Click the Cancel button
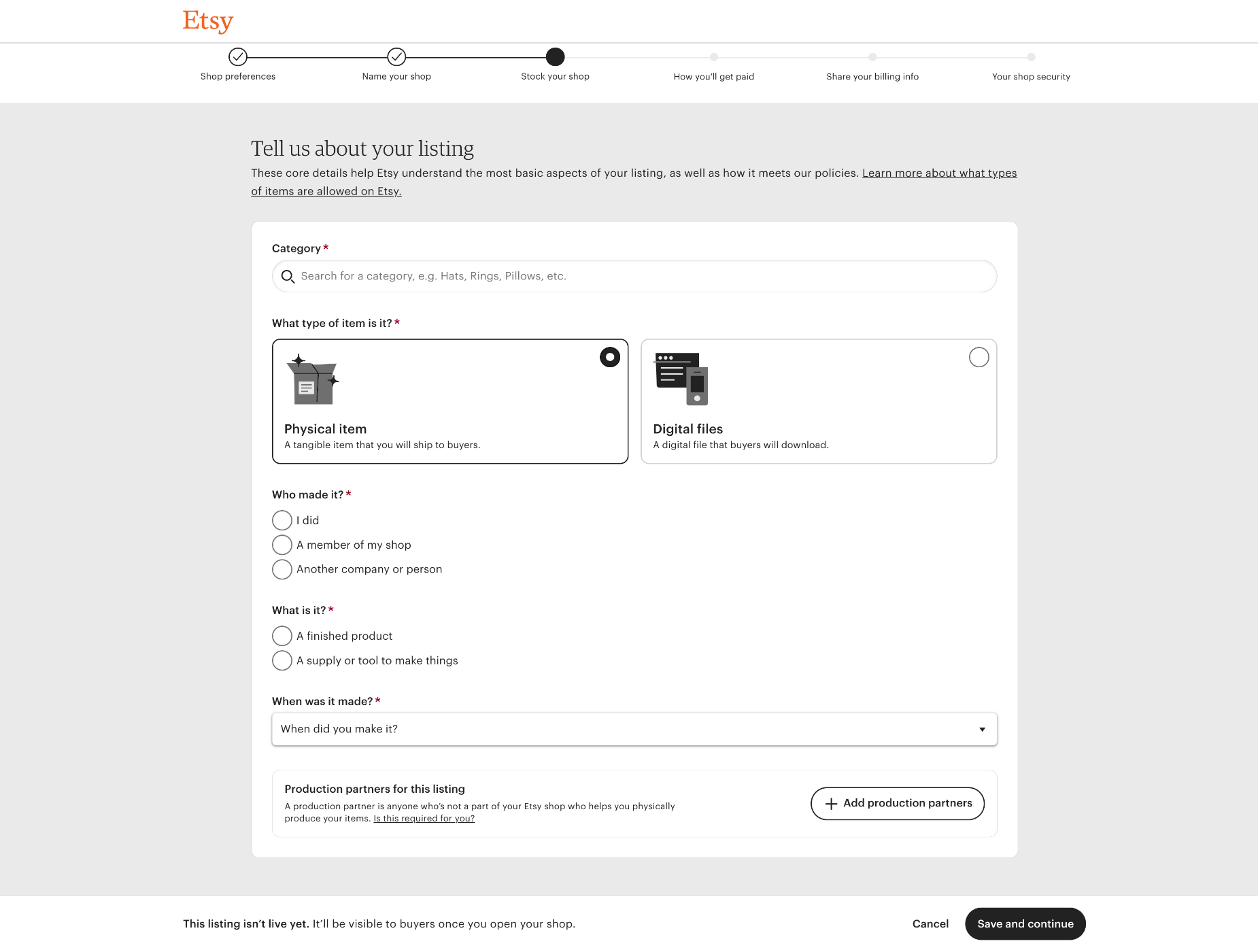Image resolution: width=1258 pixels, height=952 pixels. pos(930,923)
